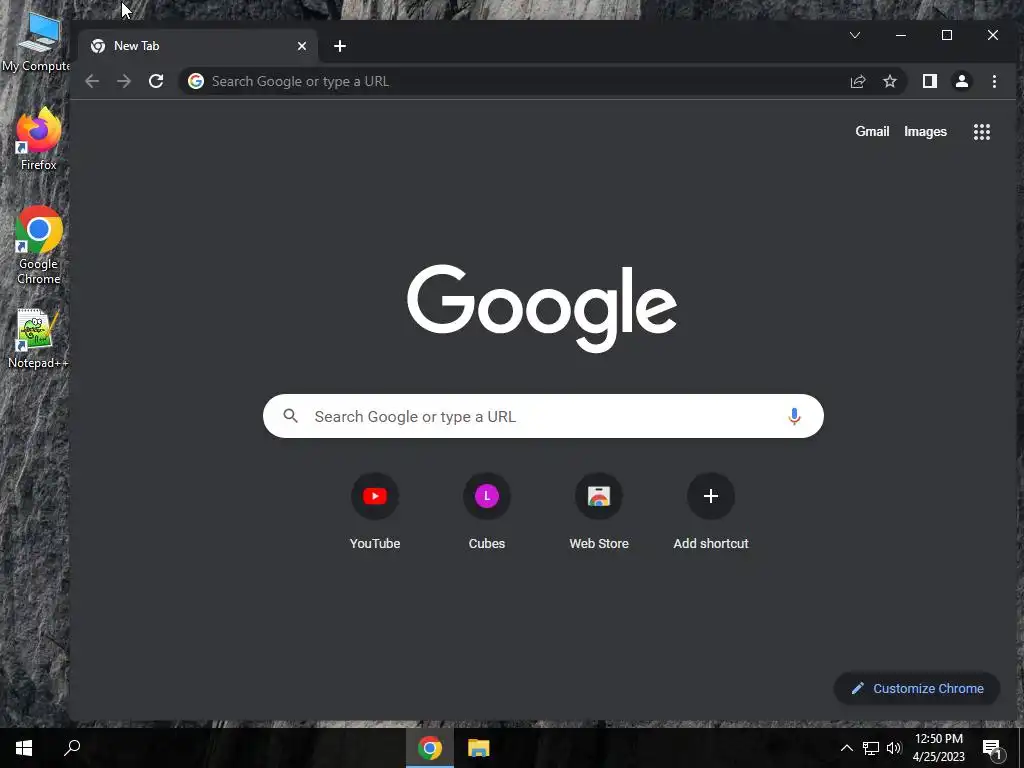Click the share page icon in address bar

point(857,81)
